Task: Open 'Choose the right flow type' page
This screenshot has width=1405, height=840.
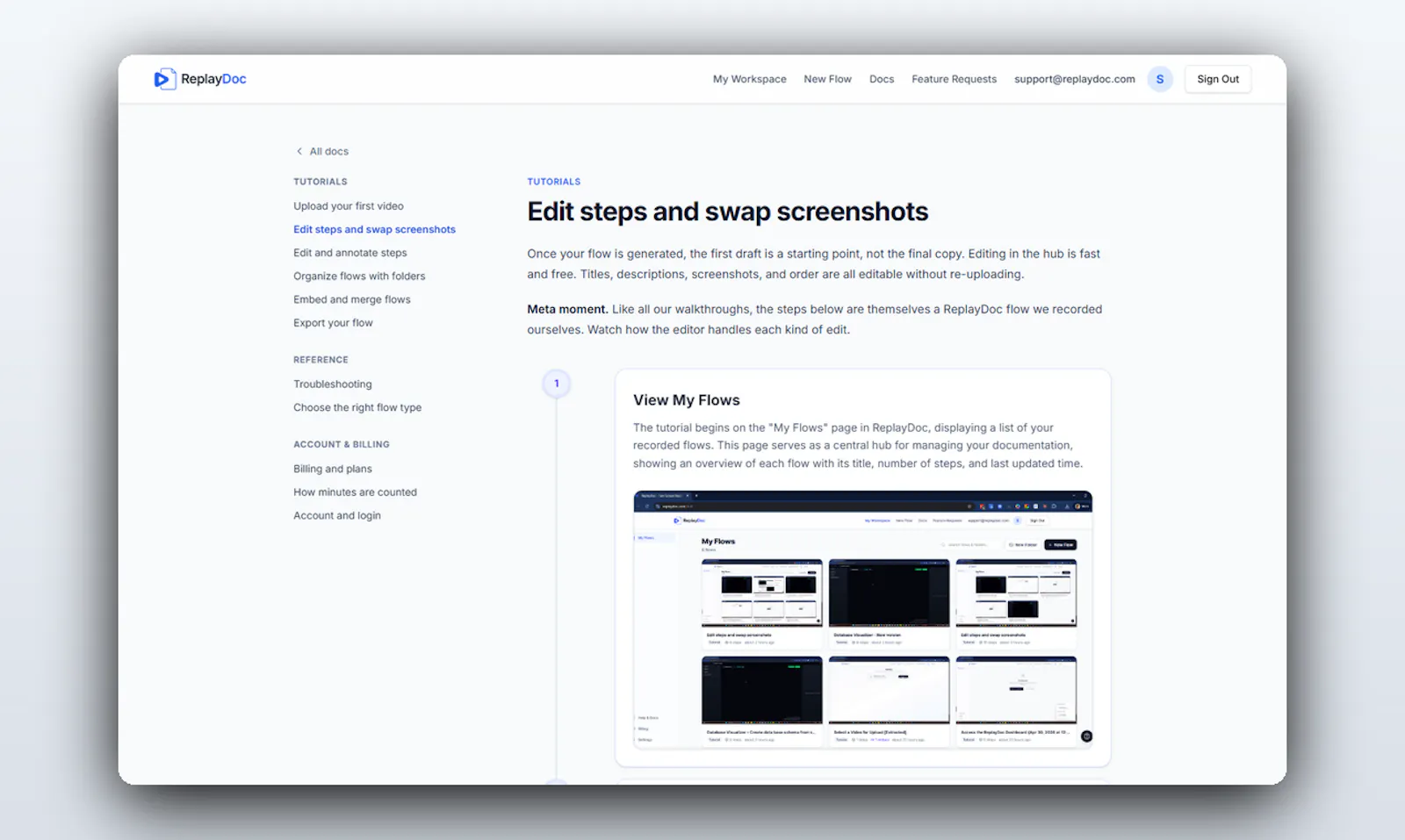Action: coord(357,407)
